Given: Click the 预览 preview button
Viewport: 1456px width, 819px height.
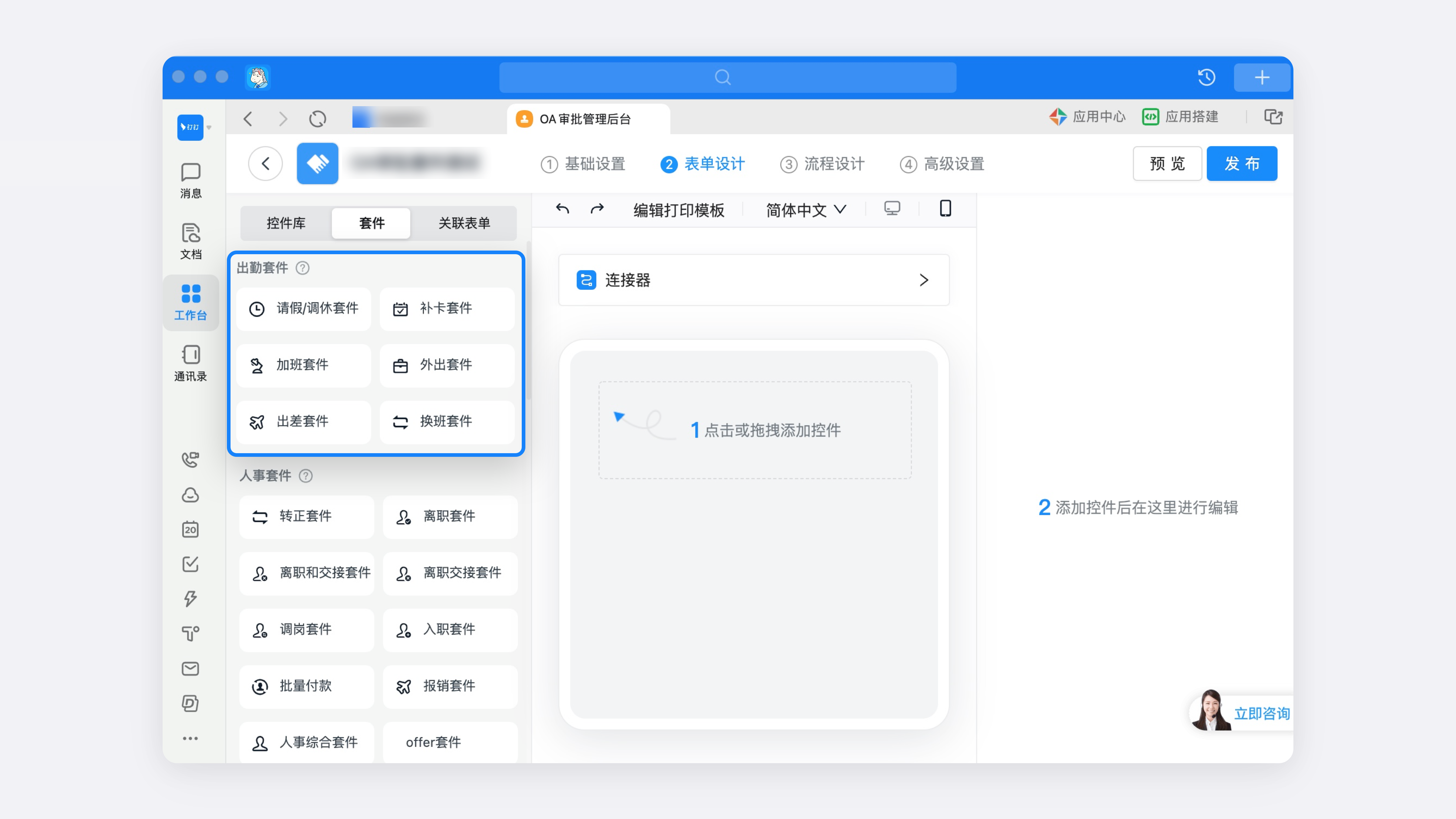Looking at the screenshot, I should click(x=1167, y=163).
